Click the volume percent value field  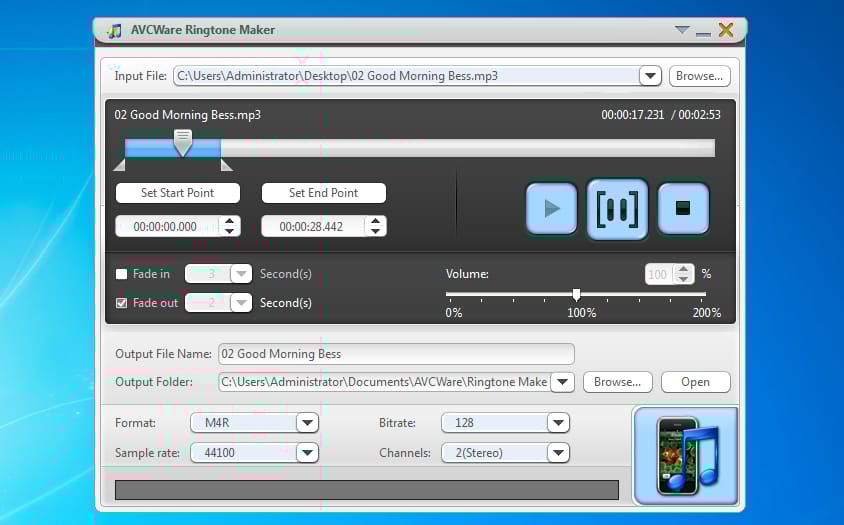point(659,275)
